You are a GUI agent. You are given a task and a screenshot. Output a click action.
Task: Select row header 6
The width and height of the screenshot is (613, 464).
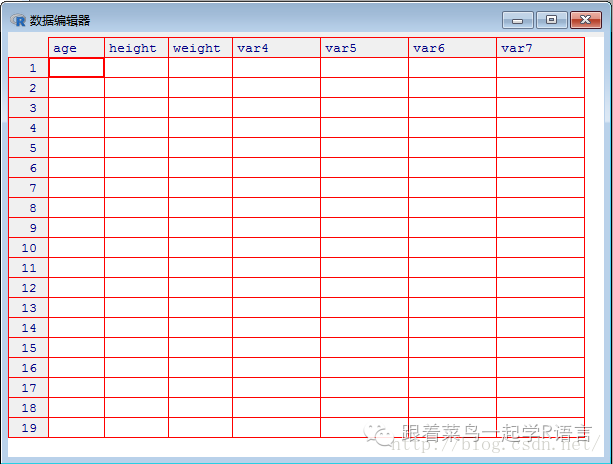tap(29, 168)
